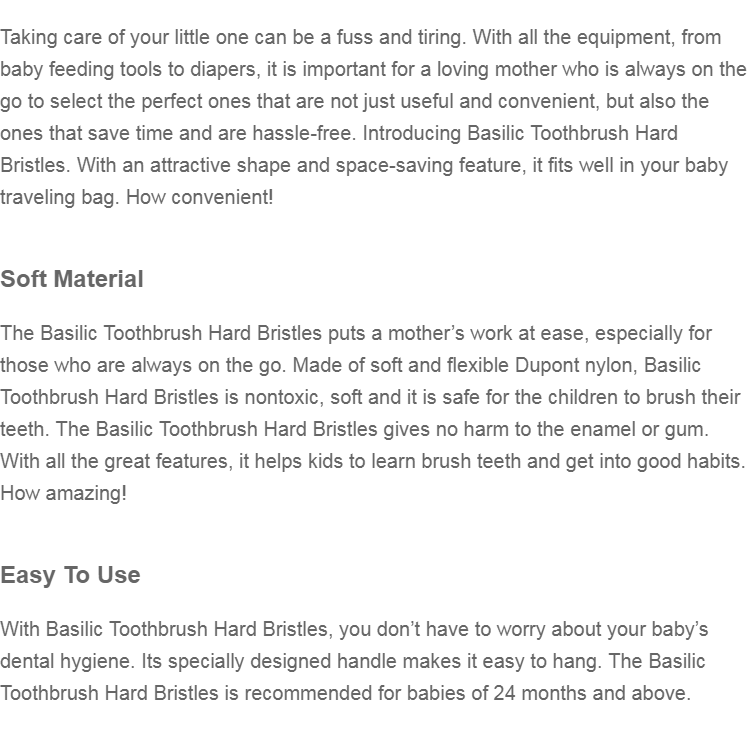750x749 pixels.
Task: Click the phrase '24 months and above'
Action: pos(590,694)
